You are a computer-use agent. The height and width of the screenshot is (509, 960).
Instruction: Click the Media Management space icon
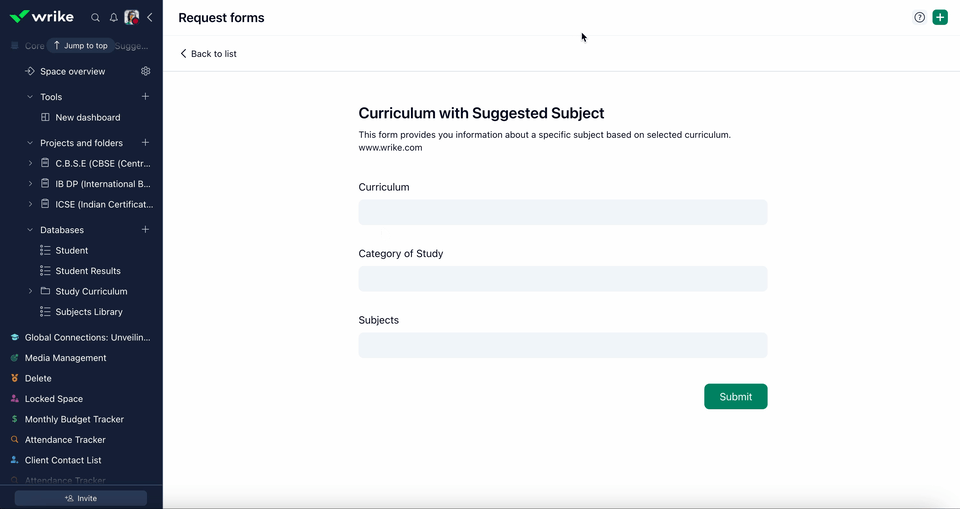(x=15, y=358)
